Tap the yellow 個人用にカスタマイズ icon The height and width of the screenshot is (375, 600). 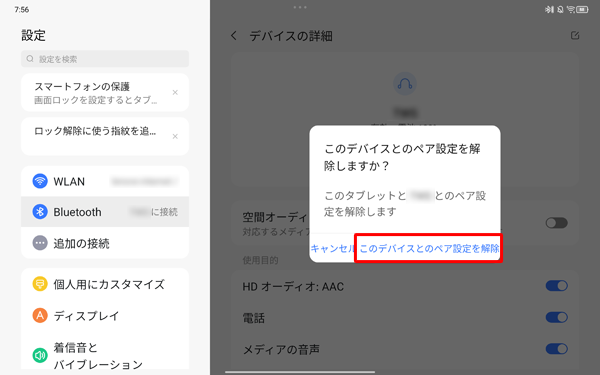tap(40, 284)
